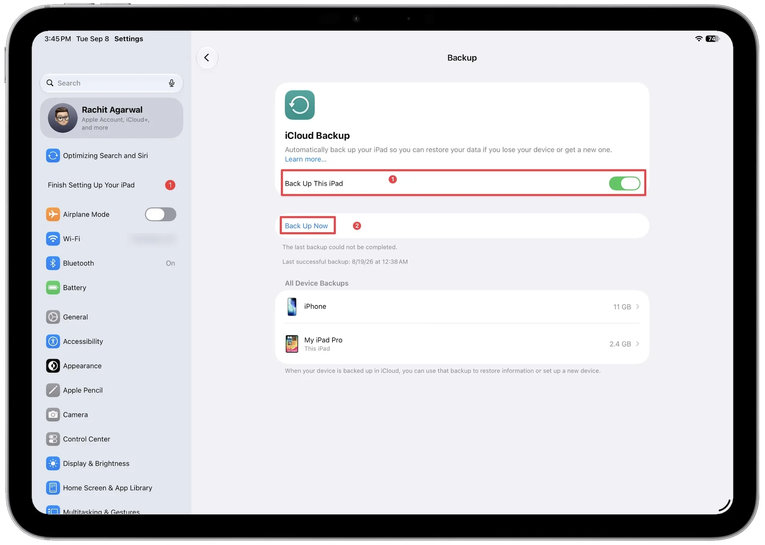This screenshot has width=765, height=545.
Task: Click the Control Center icon
Action: 53,439
